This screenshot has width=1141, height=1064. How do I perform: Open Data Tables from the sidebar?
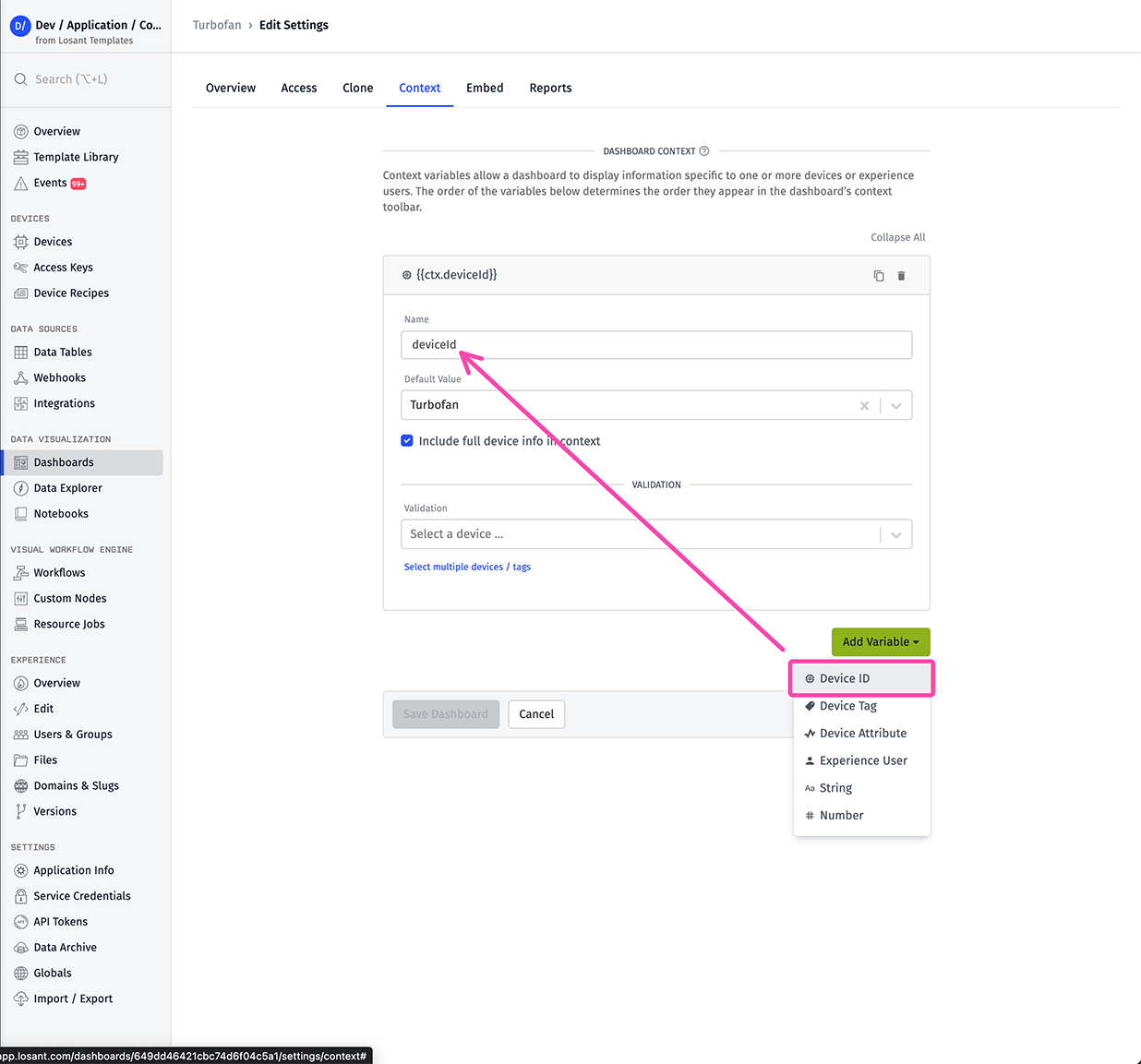(62, 353)
